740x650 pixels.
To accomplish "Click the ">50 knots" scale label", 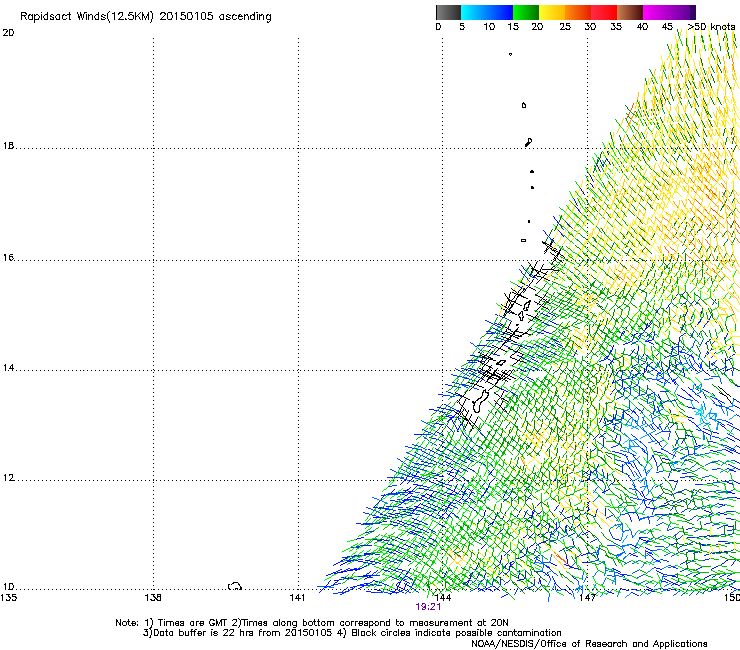I will click(711, 27).
